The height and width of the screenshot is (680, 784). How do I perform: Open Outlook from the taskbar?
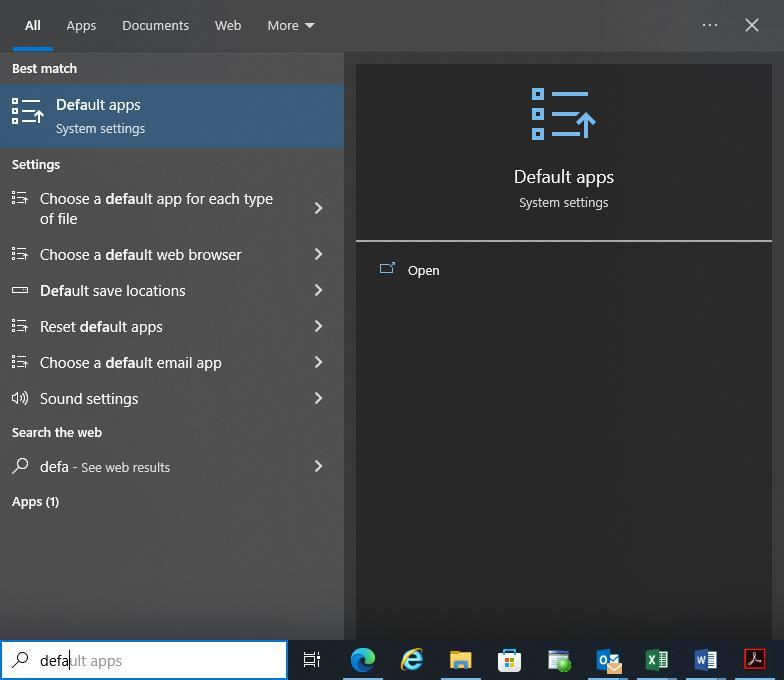click(x=608, y=660)
